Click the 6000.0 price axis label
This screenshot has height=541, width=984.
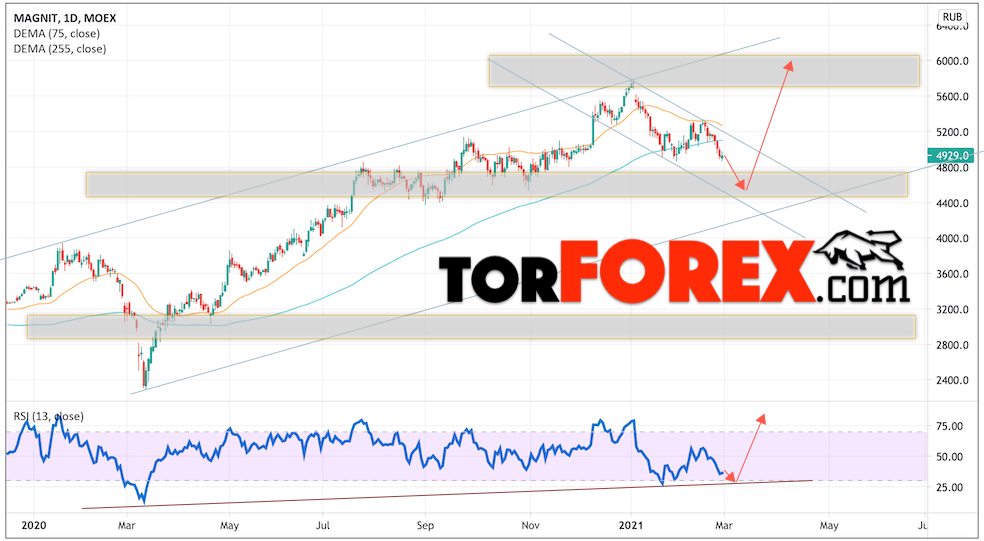pyautogui.click(x=952, y=62)
